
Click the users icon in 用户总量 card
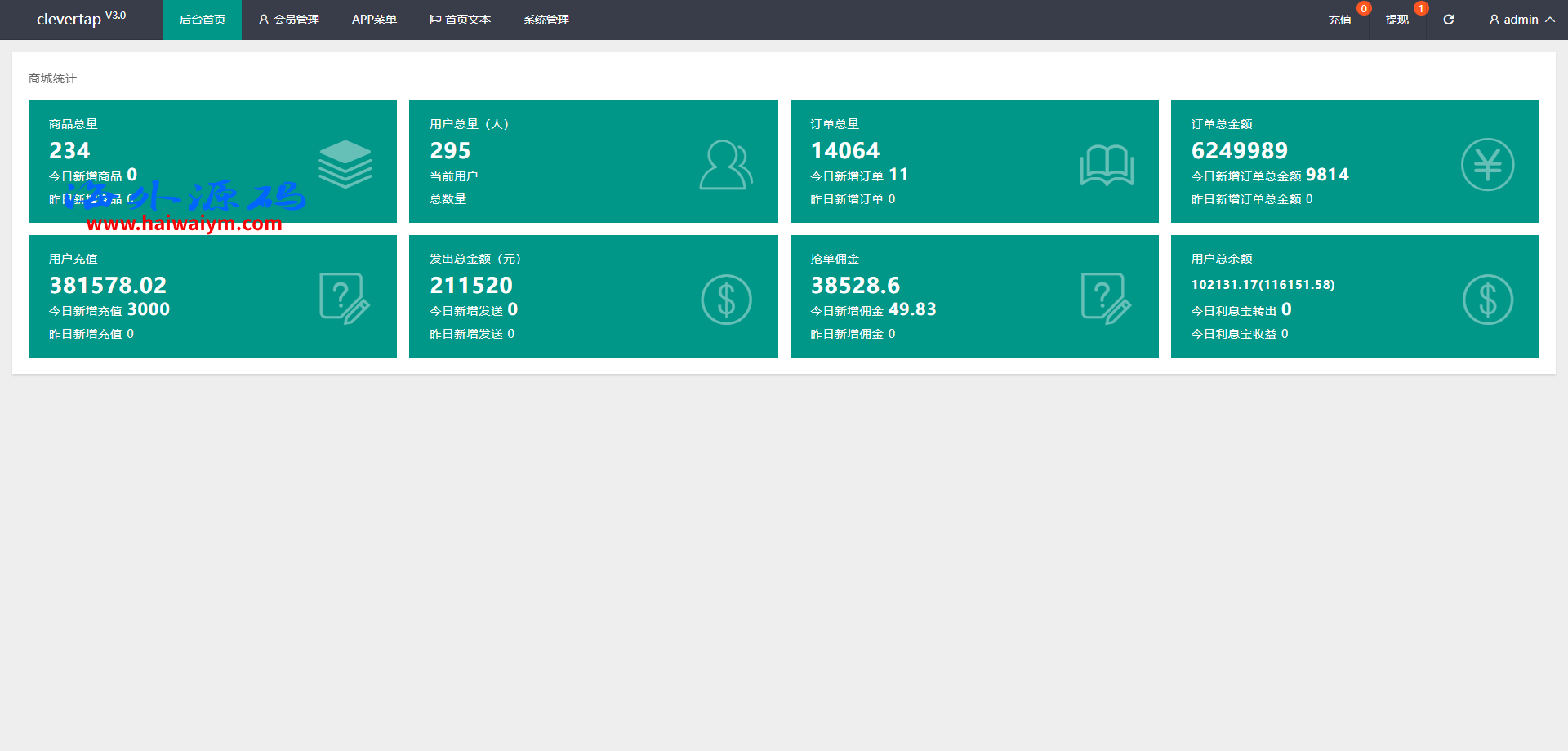click(x=725, y=165)
